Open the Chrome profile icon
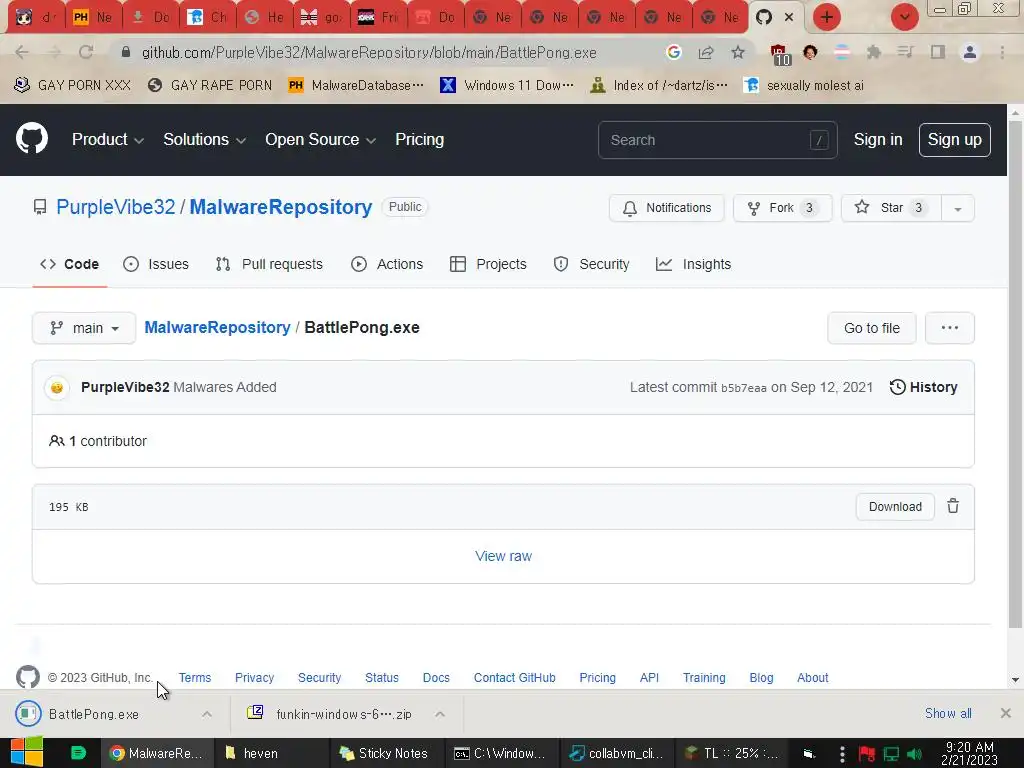 pos(970,52)
